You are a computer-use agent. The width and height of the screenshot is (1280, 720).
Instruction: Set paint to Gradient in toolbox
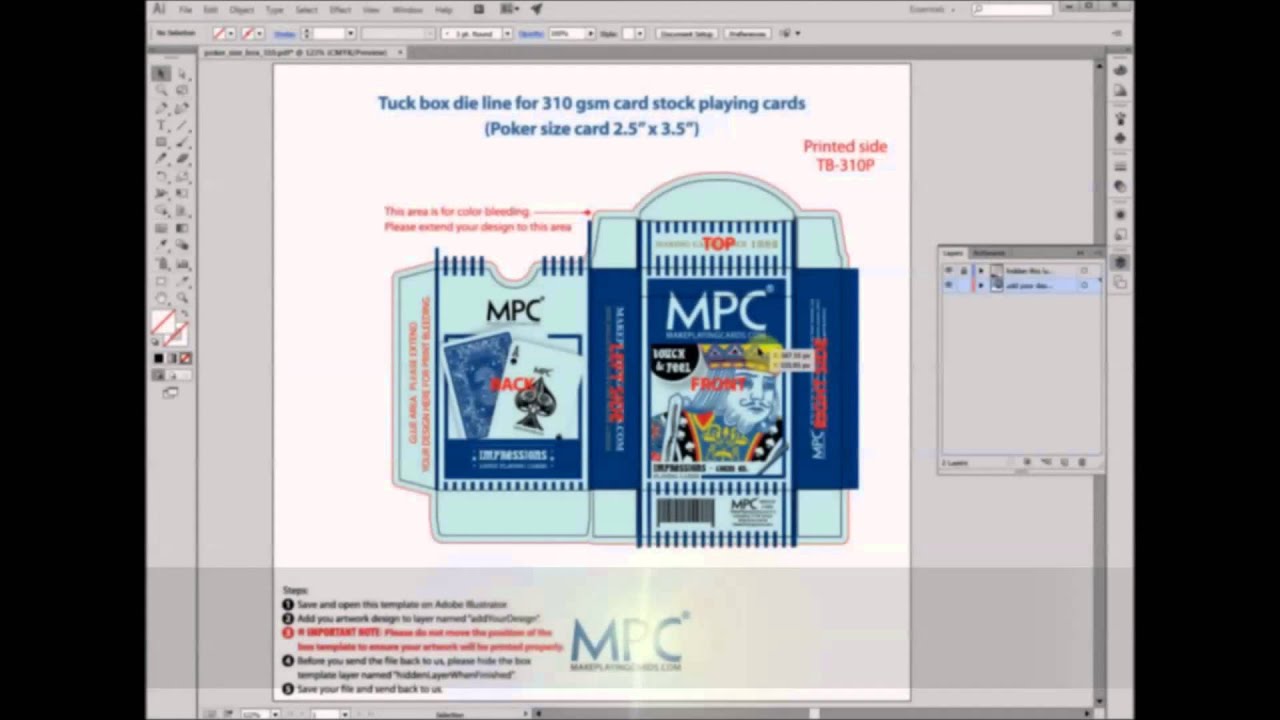click(x=171, y=358)
